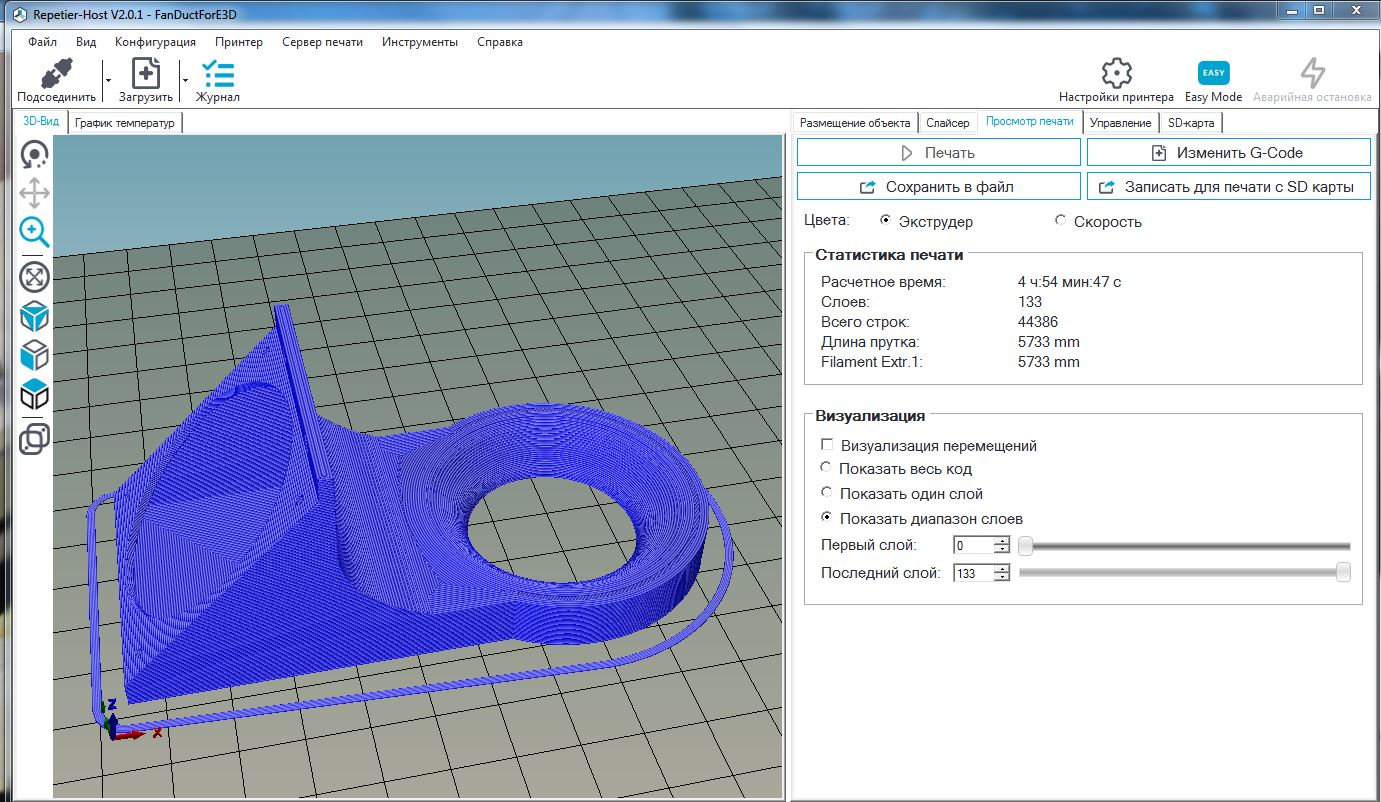The image size is (1381, 802).
Task: Click the Первый слой number input field
Action: coord(973,546)
